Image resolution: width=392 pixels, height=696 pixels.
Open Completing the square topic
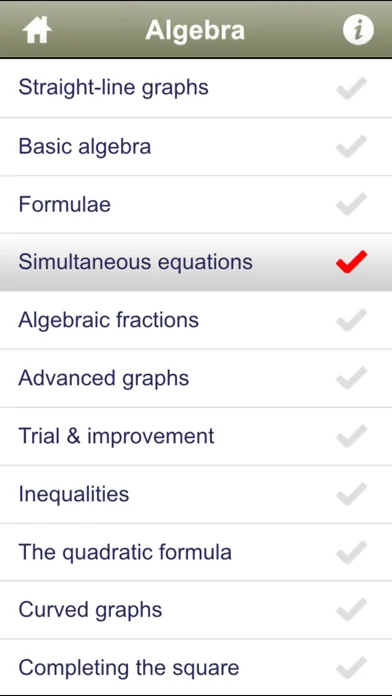(x=196, y=667)
